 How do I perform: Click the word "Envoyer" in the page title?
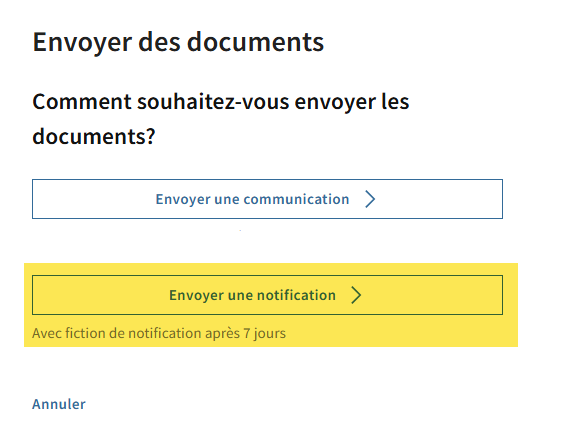tap(82, 43)
